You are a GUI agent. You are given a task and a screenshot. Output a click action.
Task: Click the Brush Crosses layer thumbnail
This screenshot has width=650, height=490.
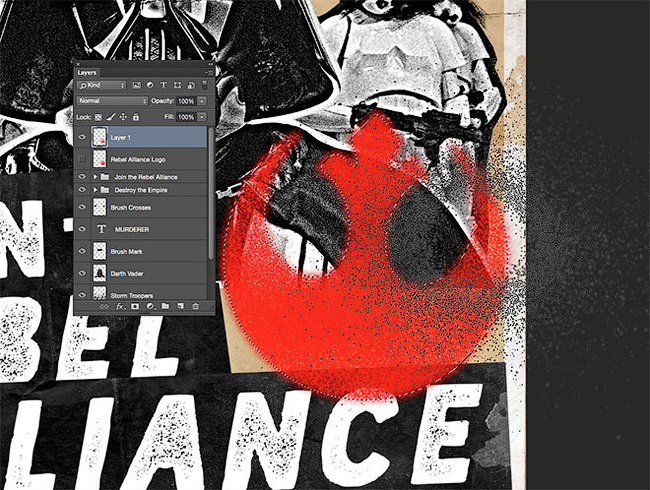click(x=99, y=207)
